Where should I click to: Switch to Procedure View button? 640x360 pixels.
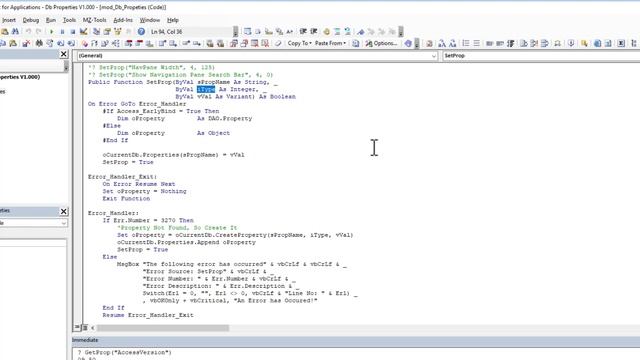coord(77,327)
